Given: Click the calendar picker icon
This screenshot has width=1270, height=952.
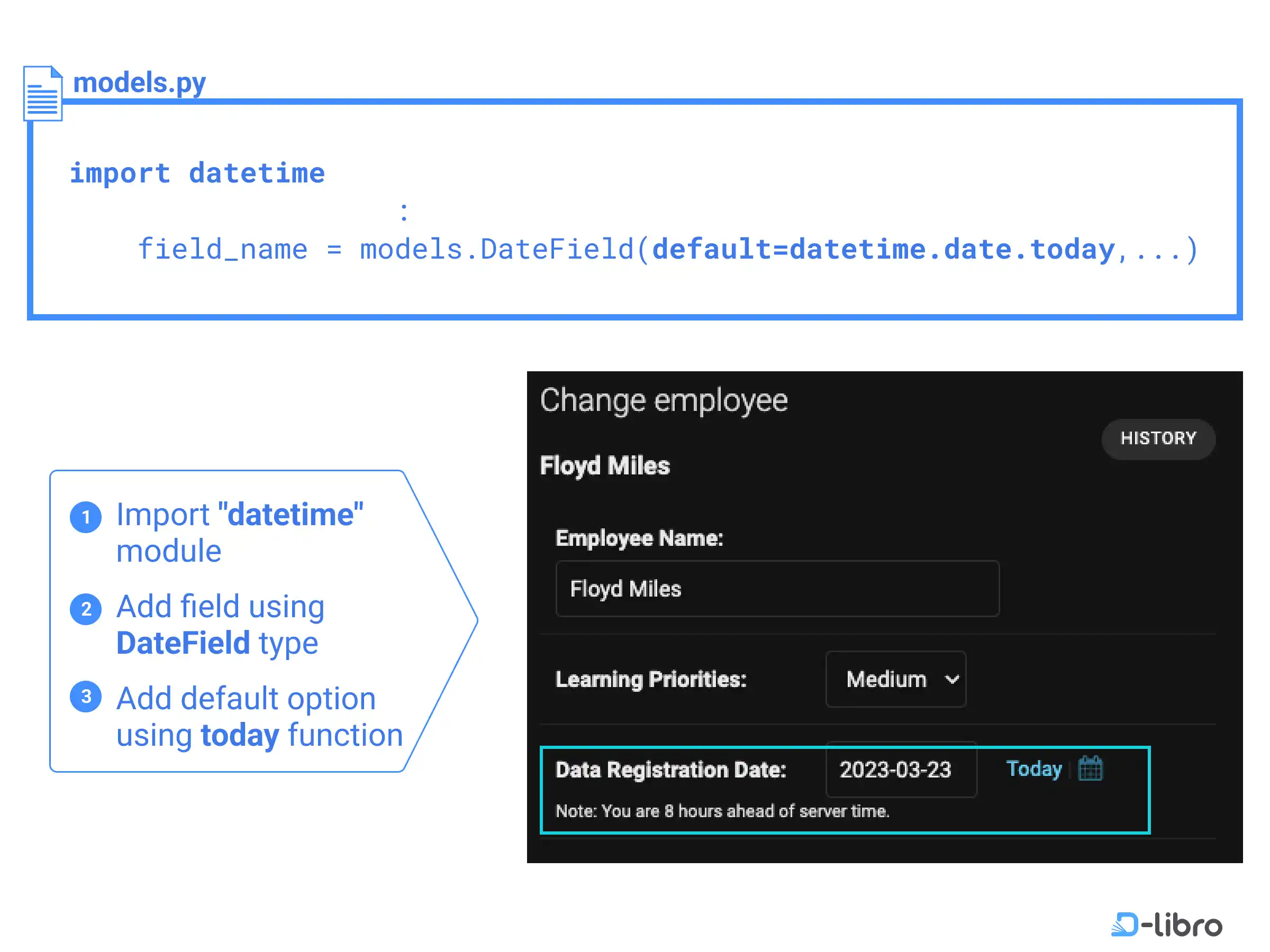Looking at the screenshot, I should pos(1090,768).
